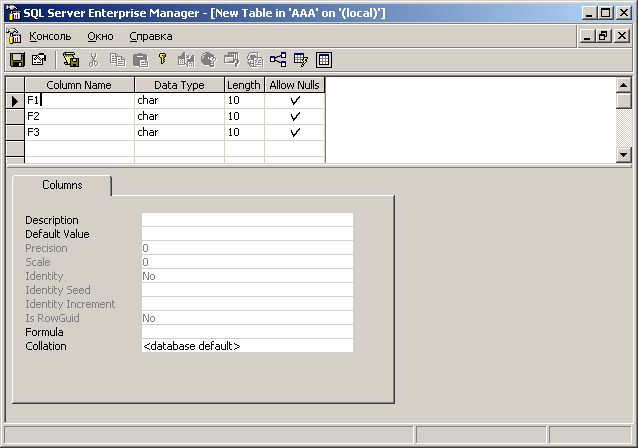Click the Allow Nulls column header
Image resolution: width=638 pixels, height=448 pixels.
click(x=295, y=85)
